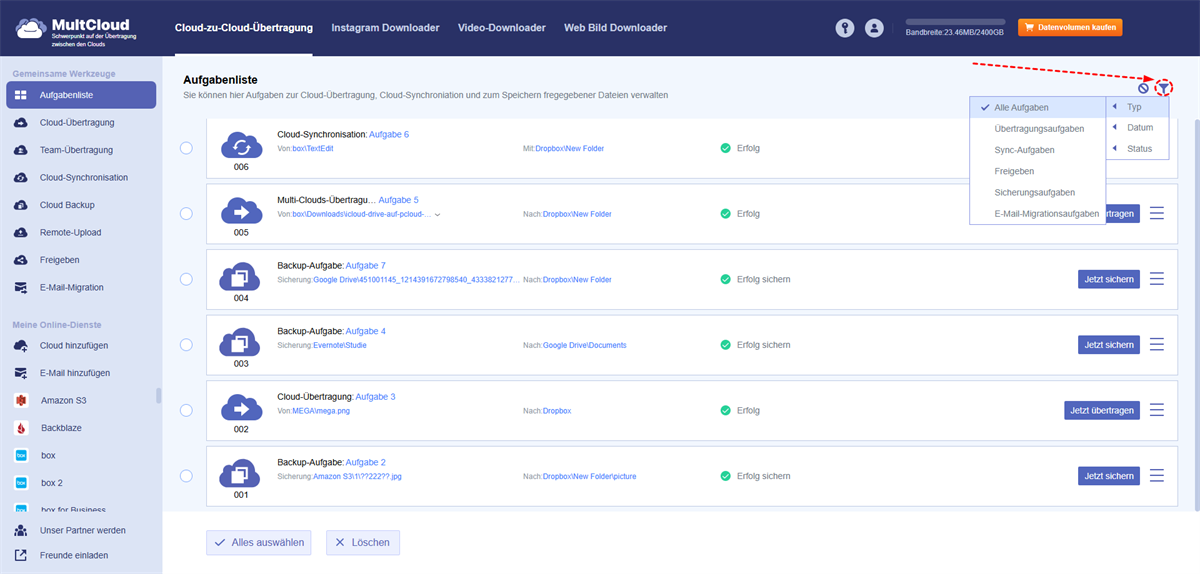Expand the Status filter submenu
The width and height of the screenshot is (1200, 574).
(x=1139, y=149)
